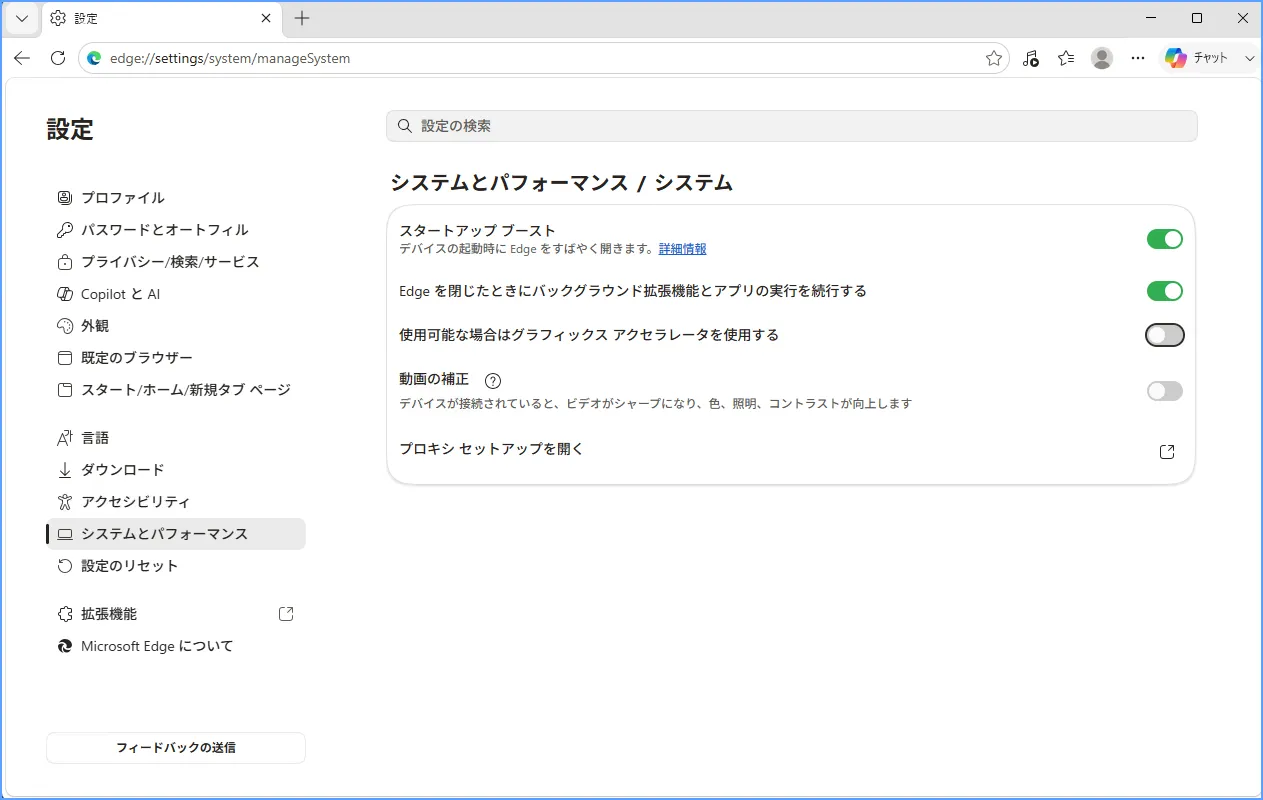This screenshot has width=1263, height=800.
Task: Toggle 動画の補正 switch
Action: tap(1165, 391)
